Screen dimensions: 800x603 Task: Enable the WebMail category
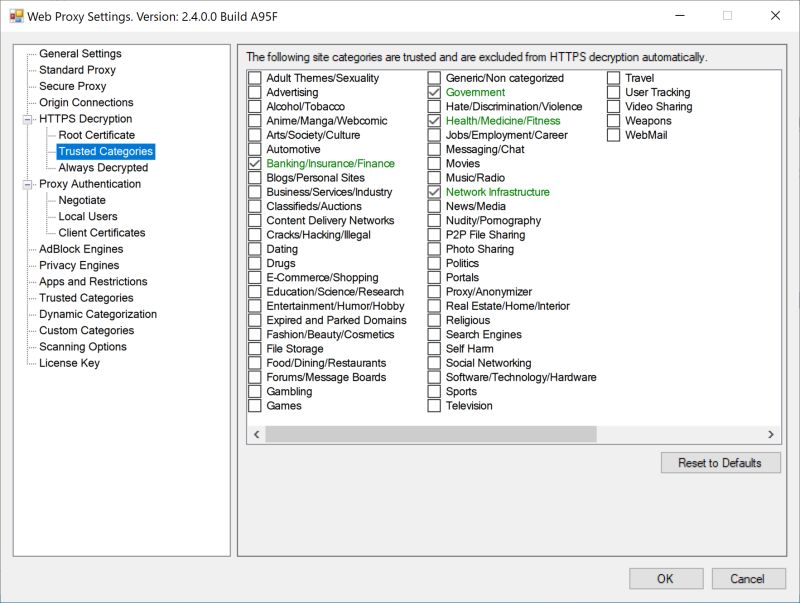612,134
